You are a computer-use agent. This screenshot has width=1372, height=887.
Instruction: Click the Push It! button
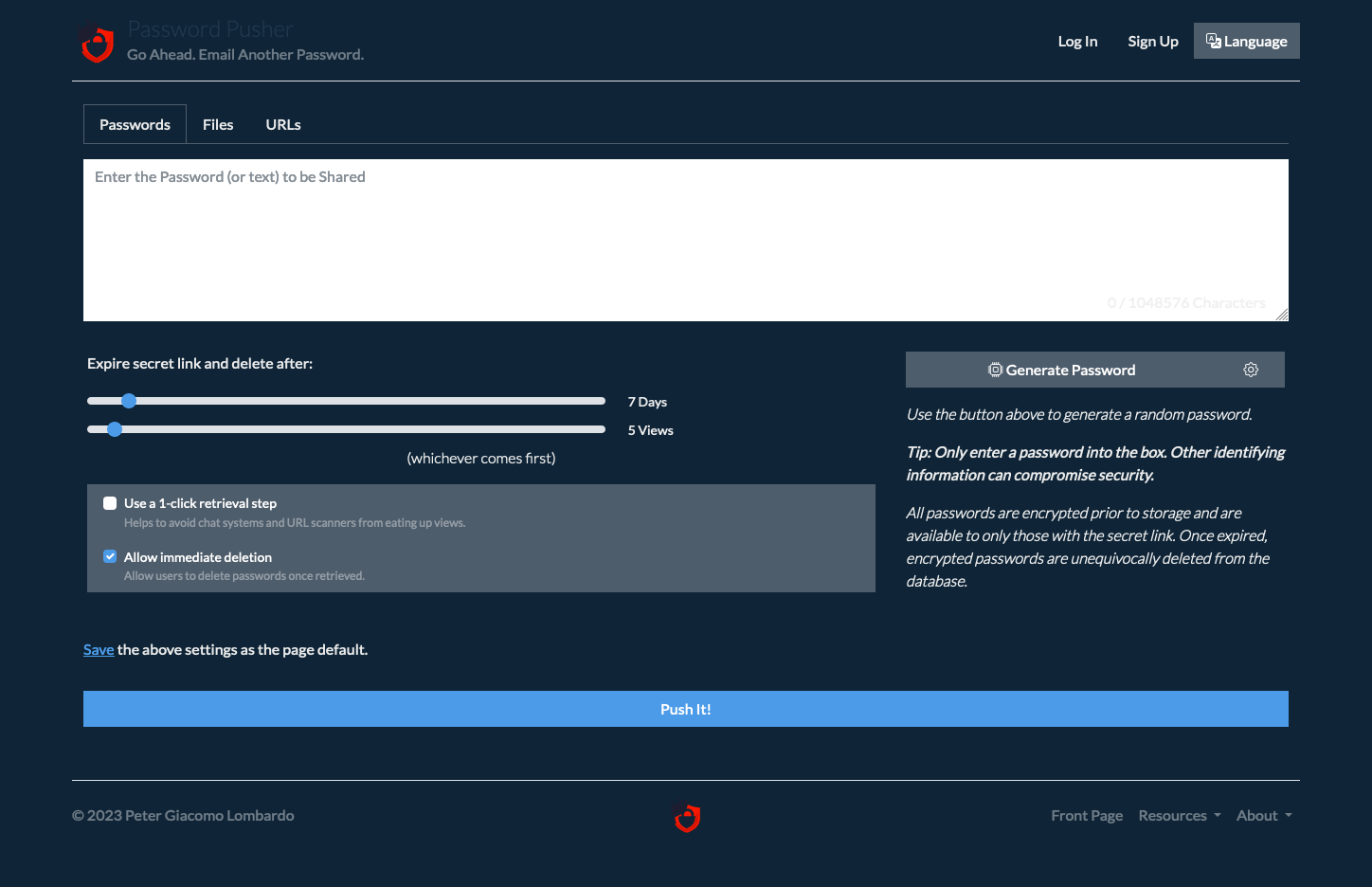tap(686, 708)
